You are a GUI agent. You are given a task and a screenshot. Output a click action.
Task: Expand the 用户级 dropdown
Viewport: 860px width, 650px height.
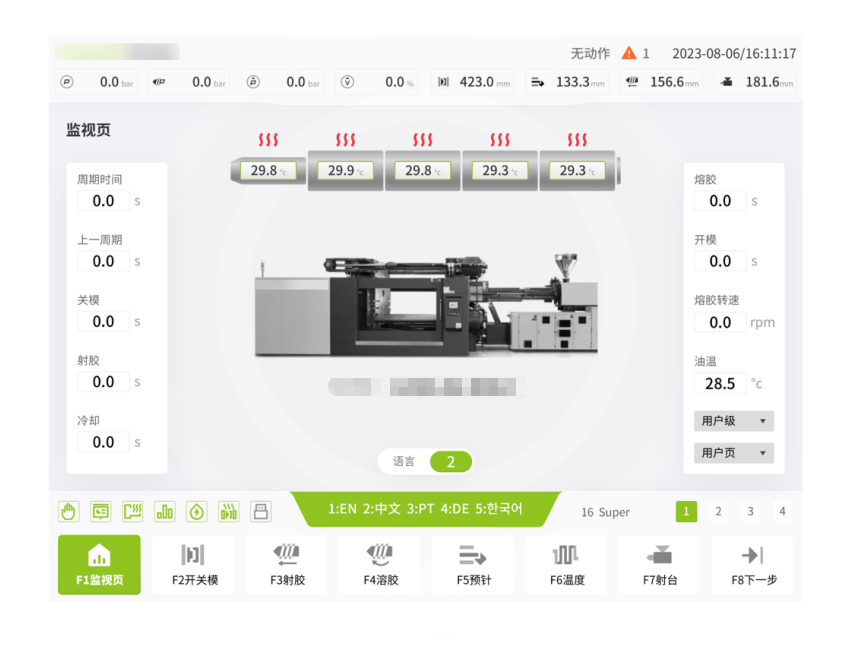click(x=734, y=421)
